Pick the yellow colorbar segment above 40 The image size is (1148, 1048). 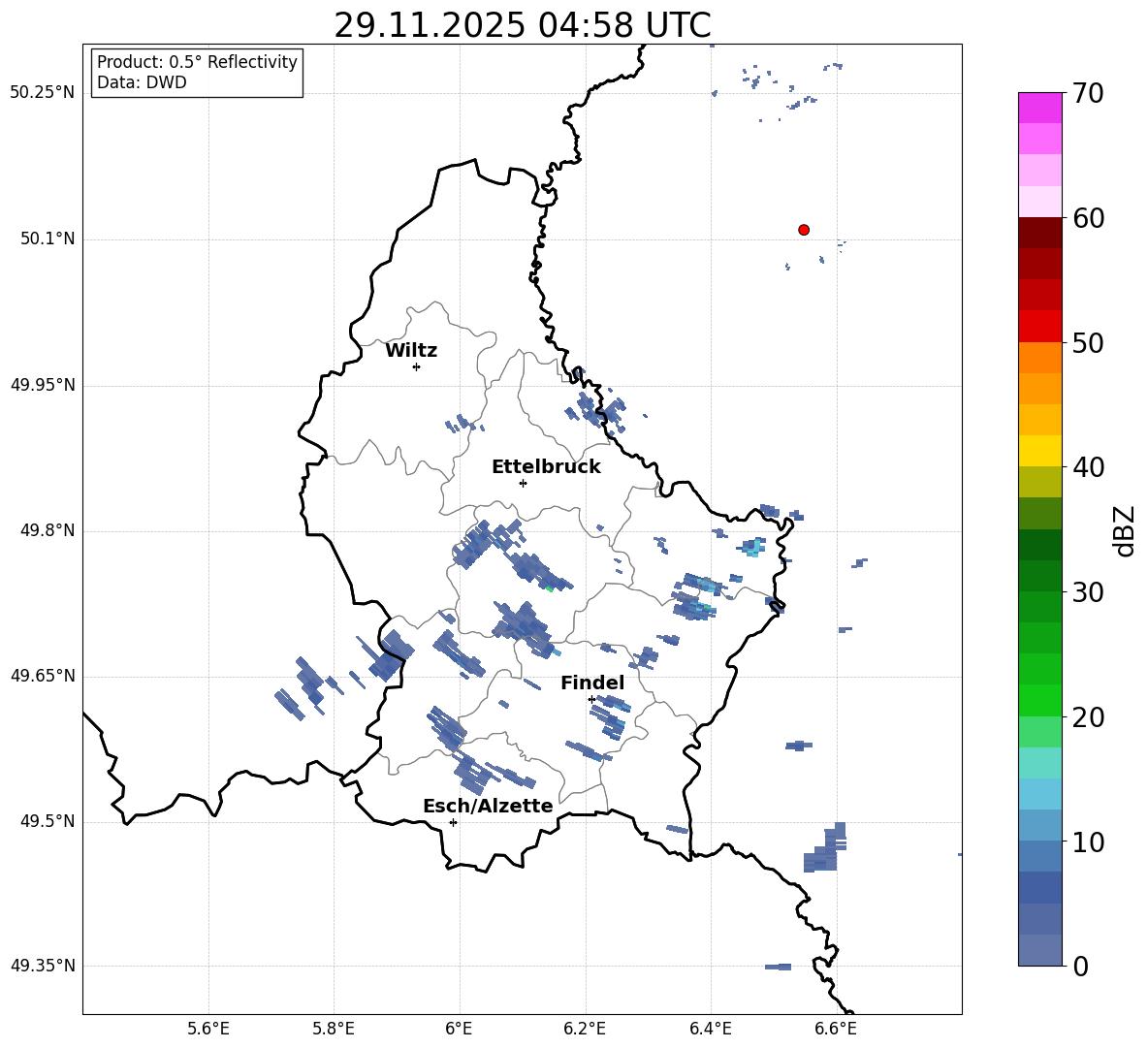click(x=1039, y=451)
